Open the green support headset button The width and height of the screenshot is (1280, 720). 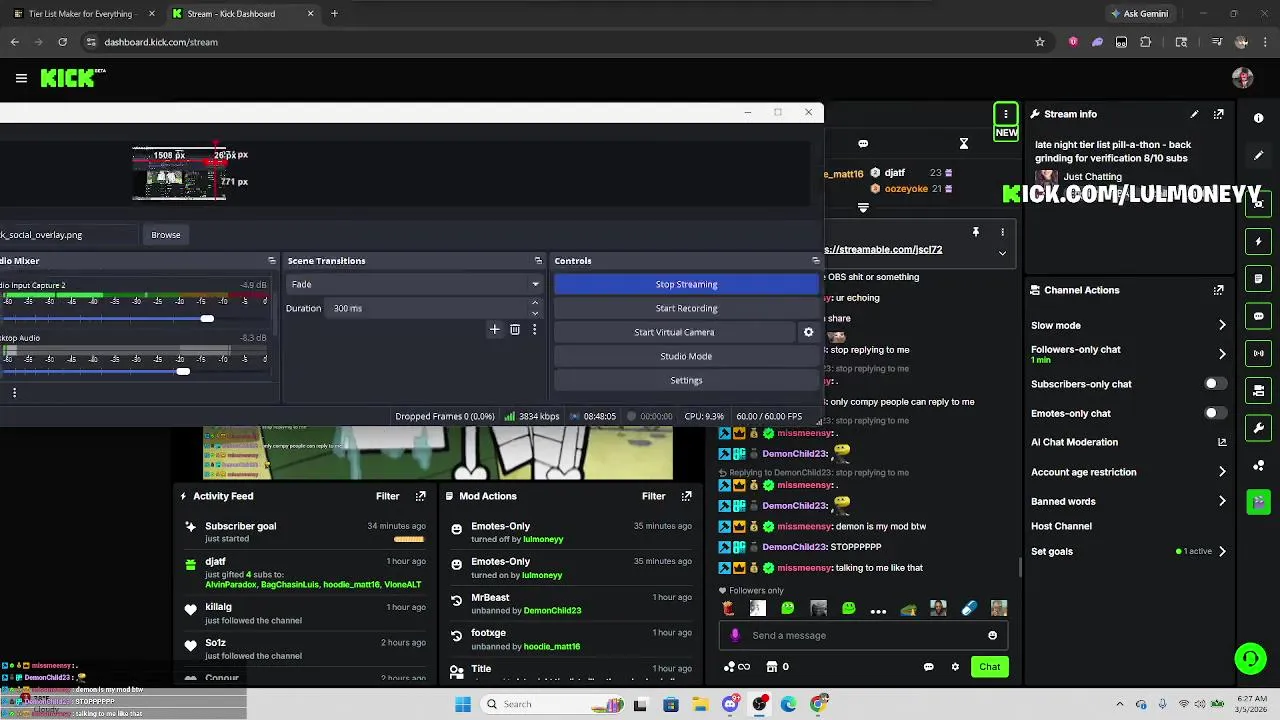point(1250,658)
